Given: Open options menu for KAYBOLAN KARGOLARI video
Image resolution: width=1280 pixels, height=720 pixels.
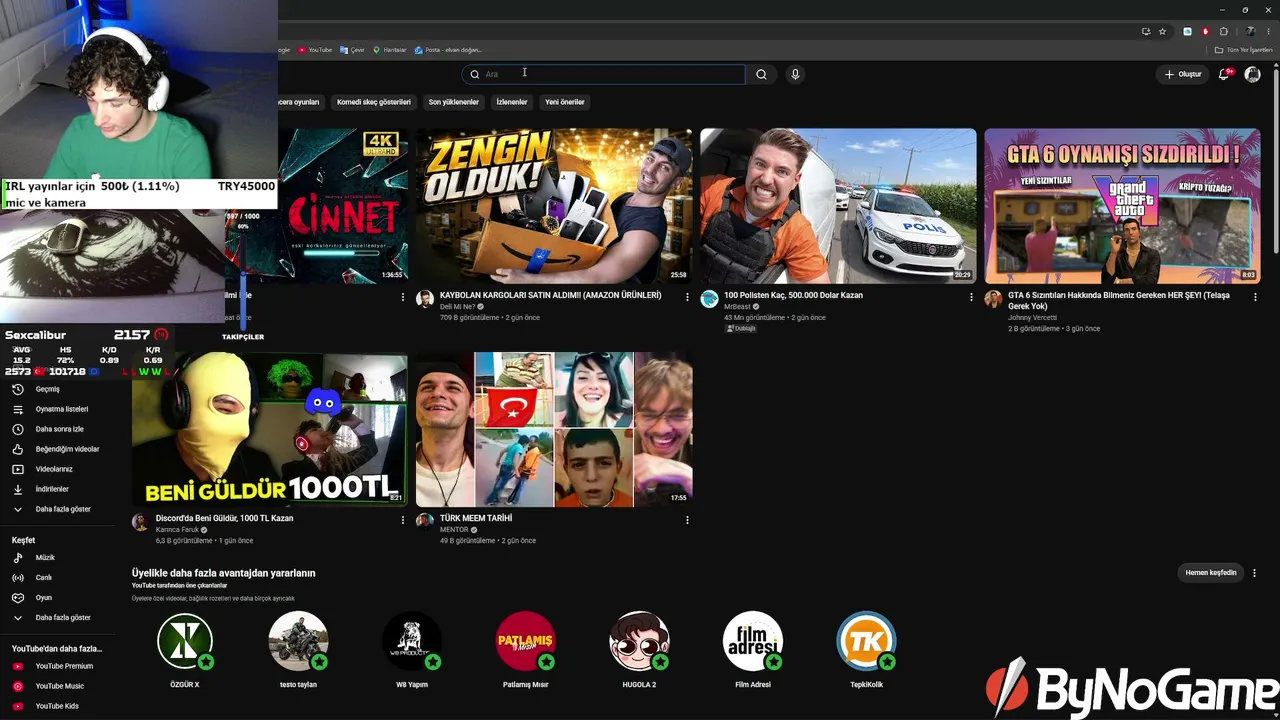Looking at the screenshot, I should (x=687, y=297).
